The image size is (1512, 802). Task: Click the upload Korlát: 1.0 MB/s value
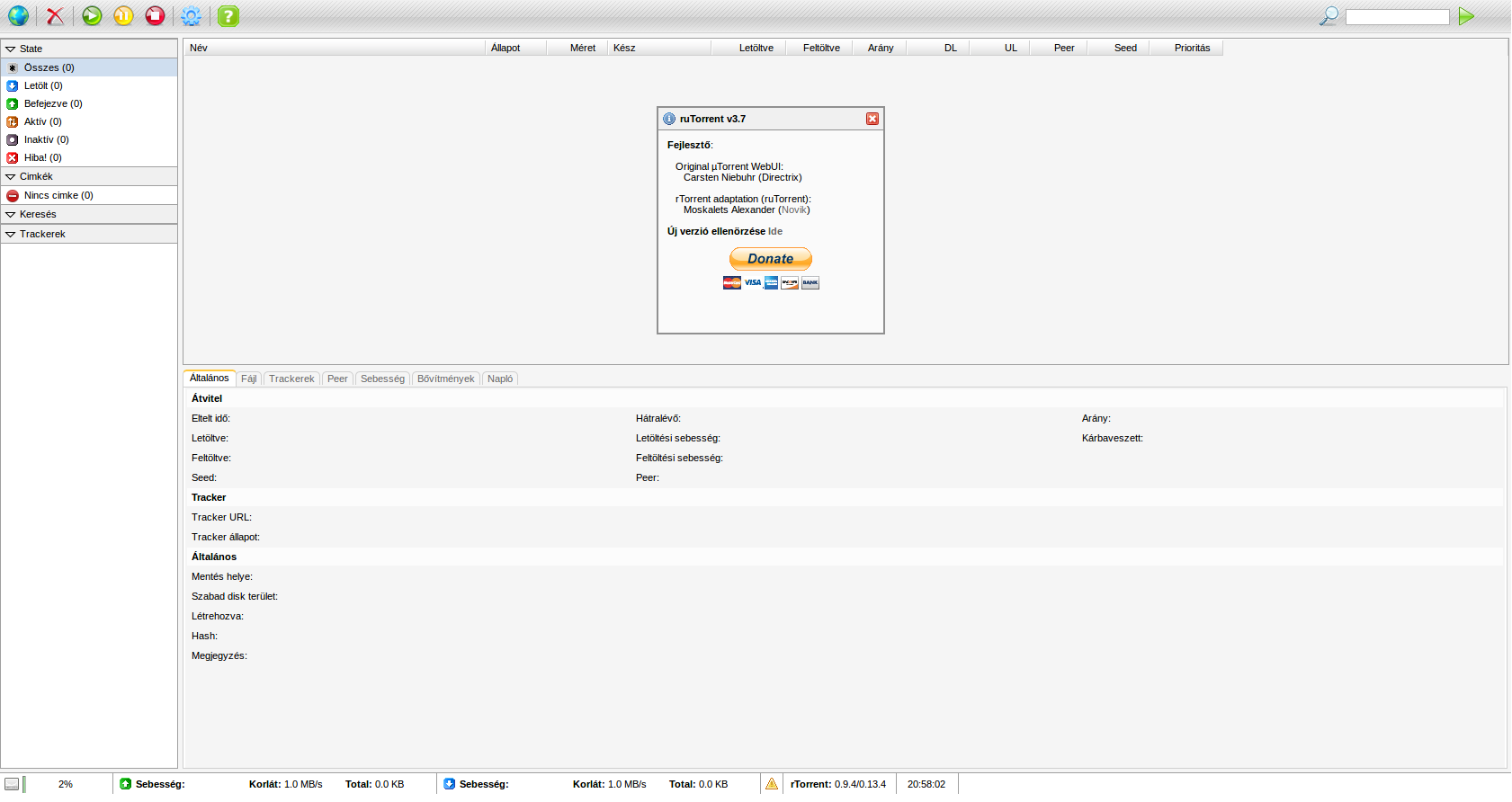pyautogui.click(x=286, y=784)
